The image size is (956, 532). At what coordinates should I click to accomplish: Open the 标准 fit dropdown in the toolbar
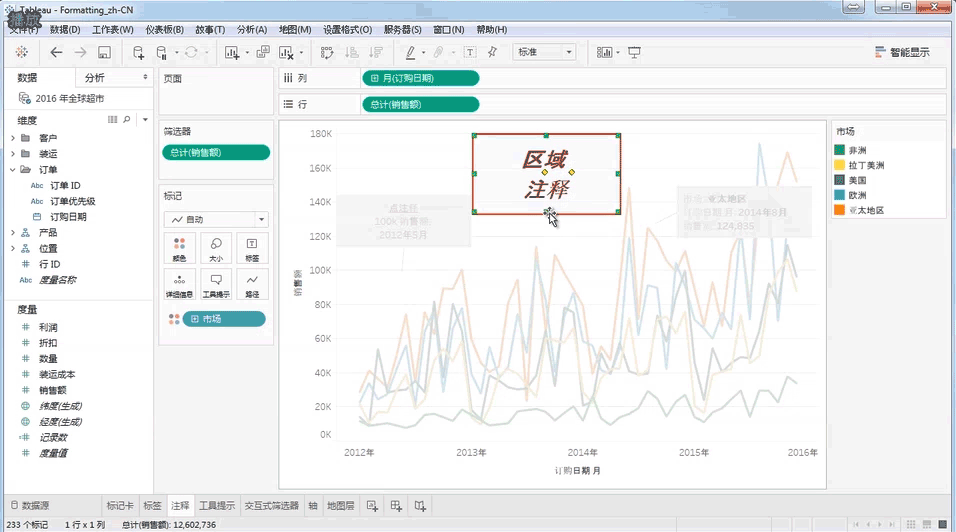(x=543, y=52)
